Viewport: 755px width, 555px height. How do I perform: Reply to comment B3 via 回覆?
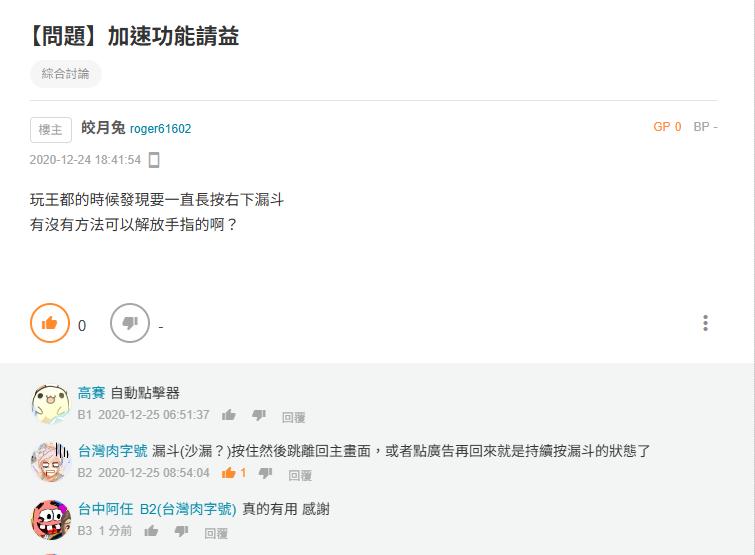[x=216, y=533]
